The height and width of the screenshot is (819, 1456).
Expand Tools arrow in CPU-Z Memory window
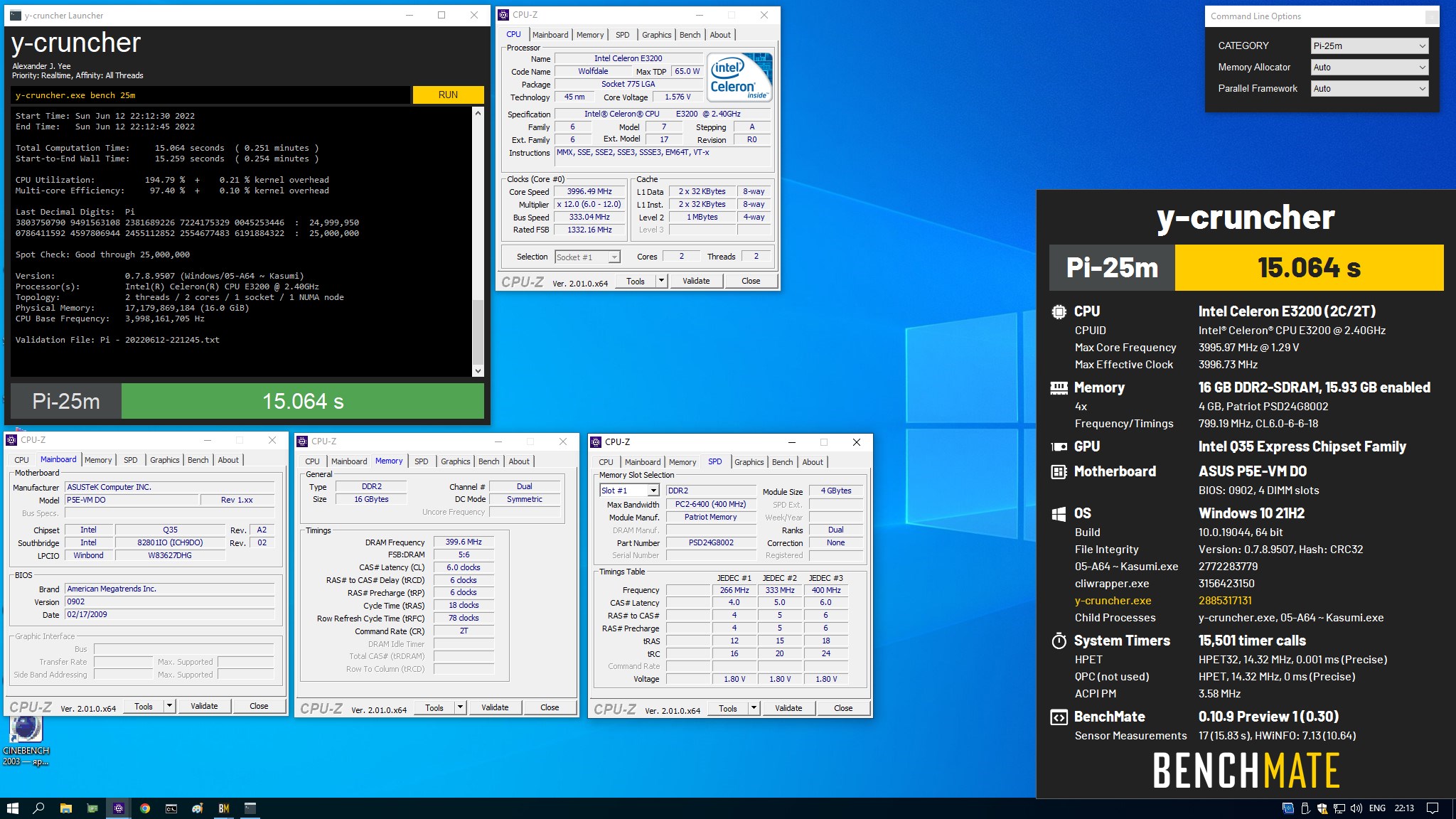460,707
